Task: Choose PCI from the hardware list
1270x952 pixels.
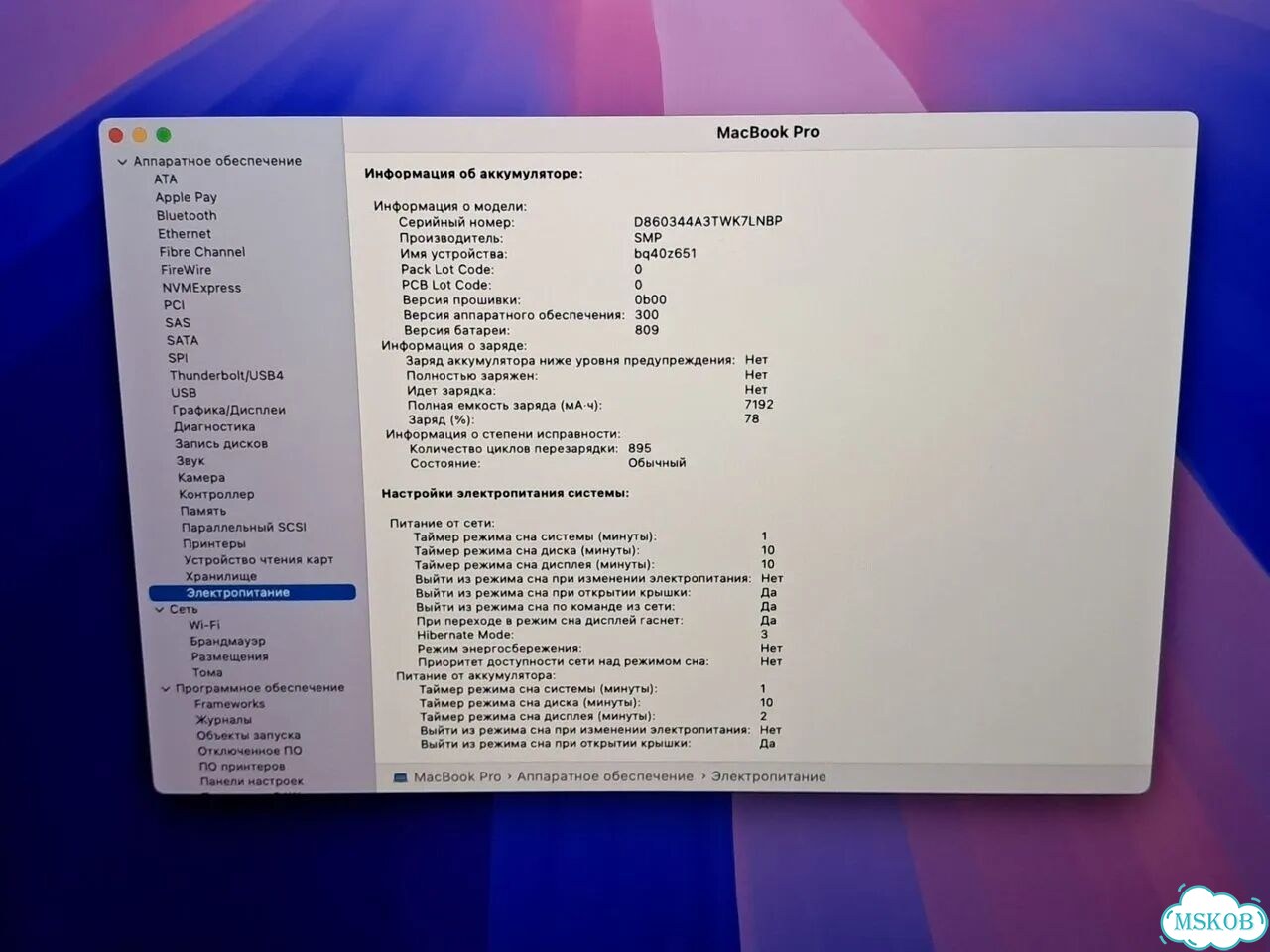Action: click(x=175, y=305)
